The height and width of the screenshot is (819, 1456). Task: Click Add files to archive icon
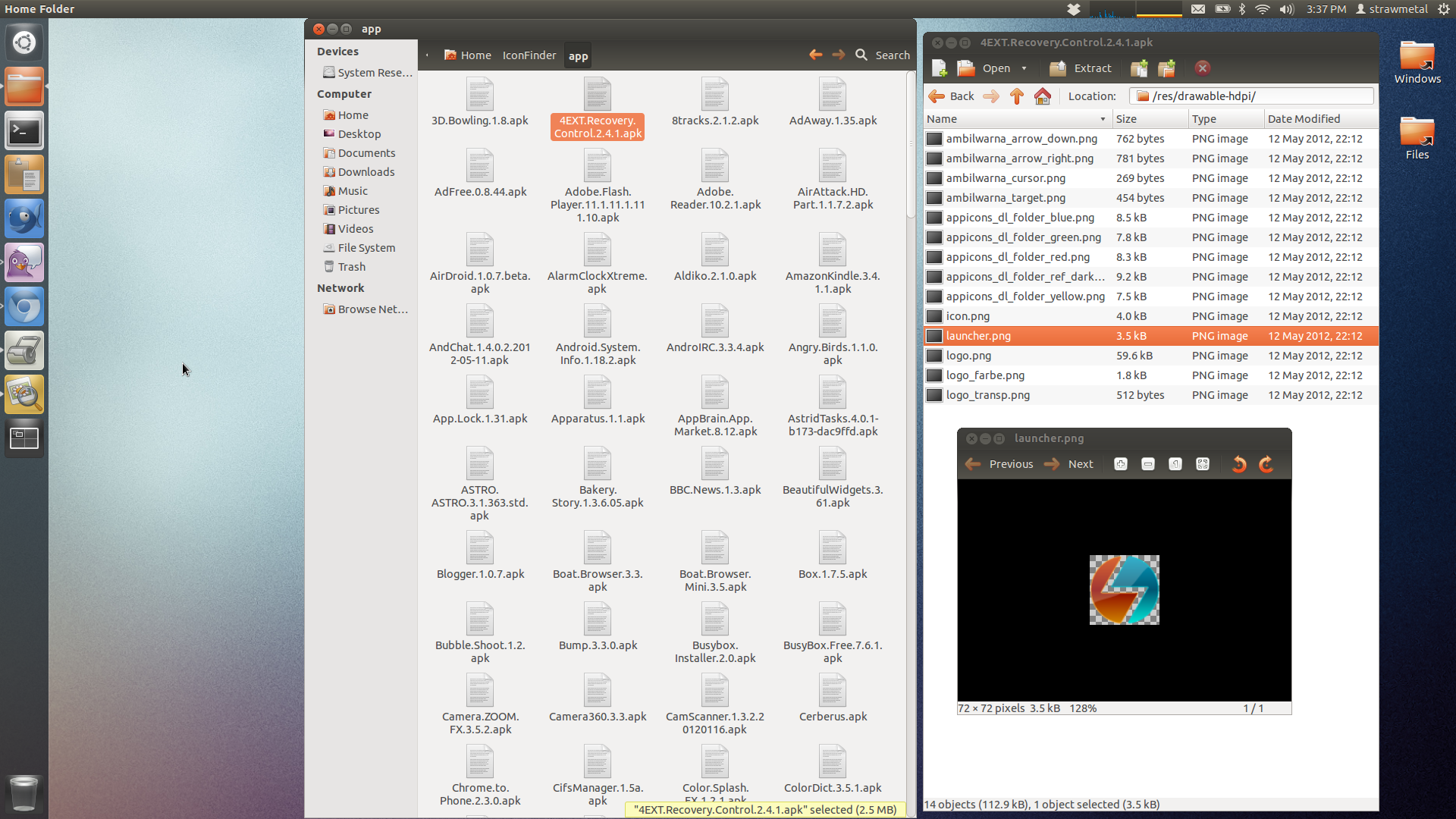(1139, 68)
